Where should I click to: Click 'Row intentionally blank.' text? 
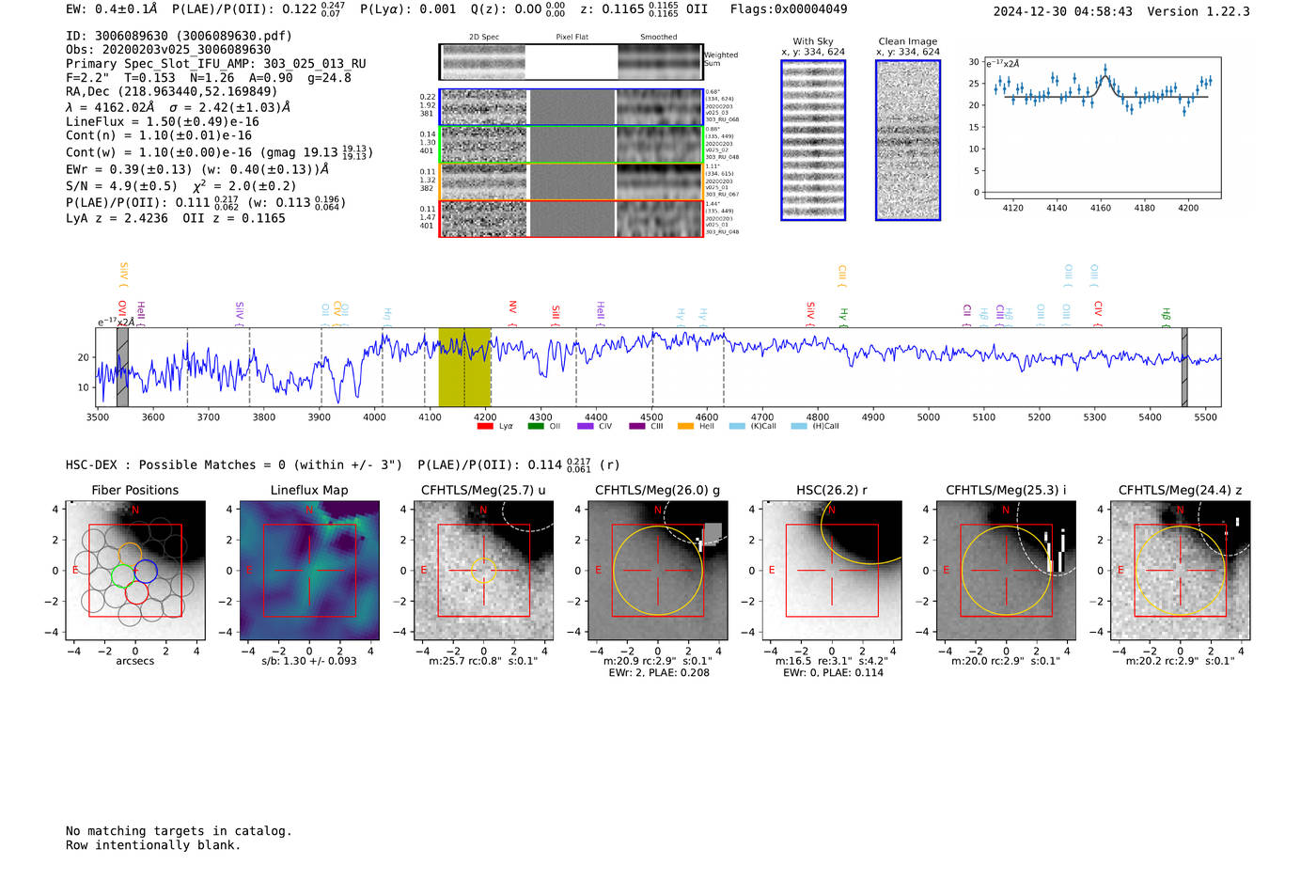click(153, 845)
